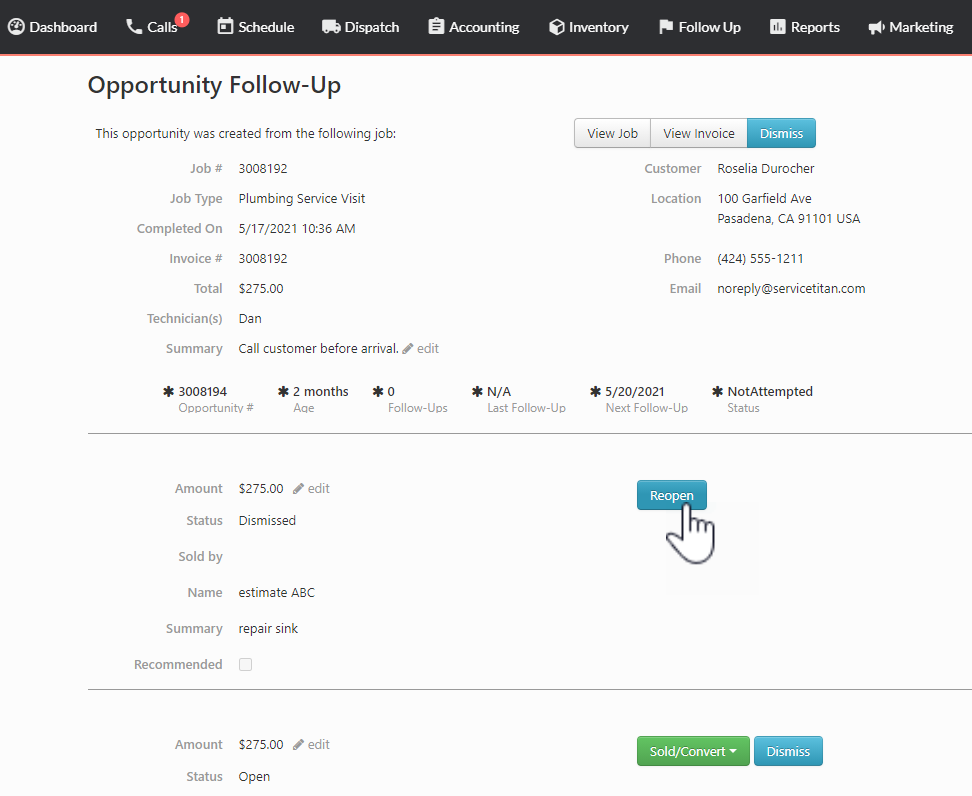Click the View Job button
972x796 pixels.
coord(612,133)
